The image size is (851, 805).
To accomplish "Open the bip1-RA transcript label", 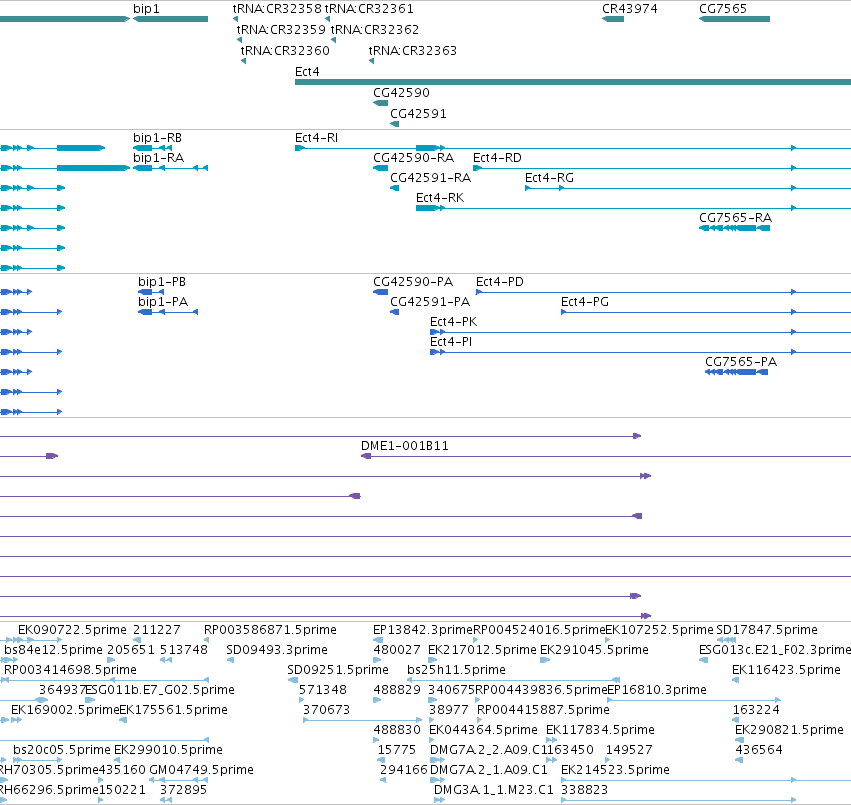I will pos(158,158).
